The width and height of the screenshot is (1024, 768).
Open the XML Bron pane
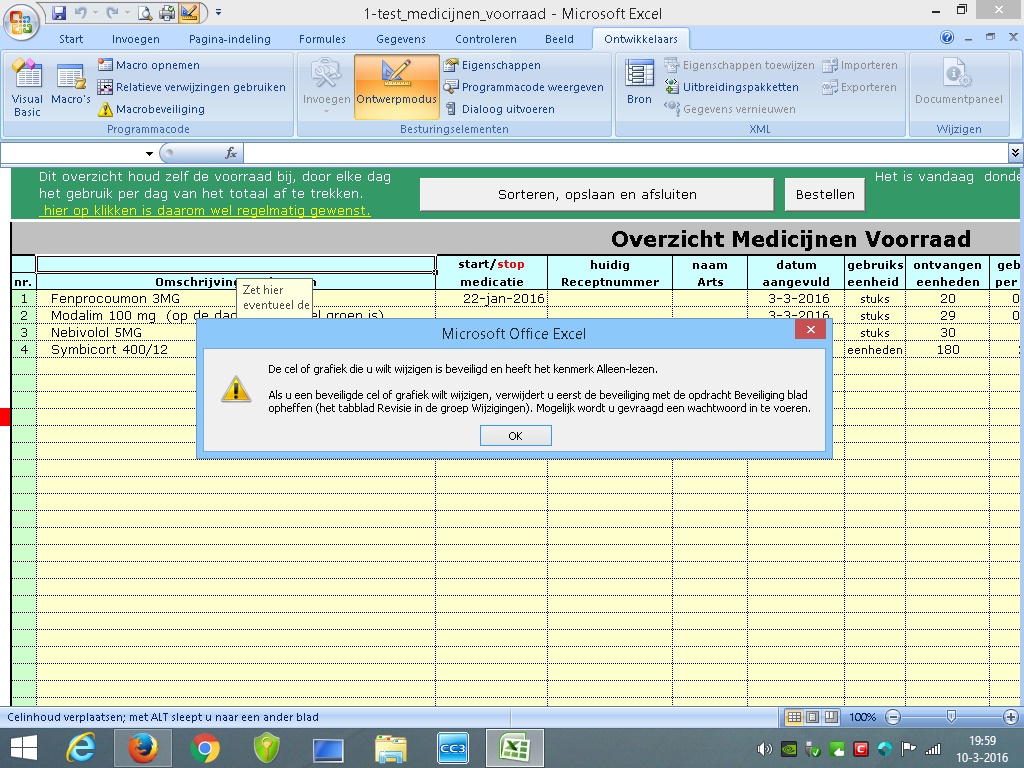[x=639, y=82]
